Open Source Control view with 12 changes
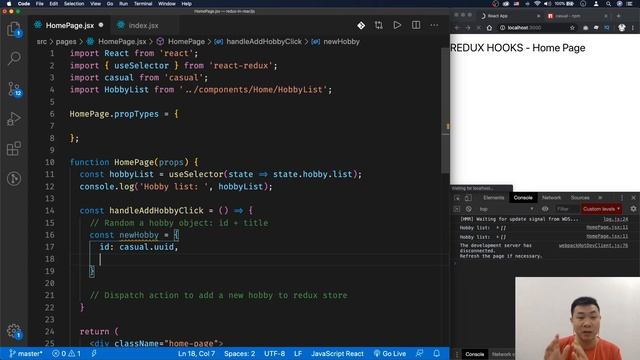The width and height of the screenshot is (640, 360). tap(14, 89)
